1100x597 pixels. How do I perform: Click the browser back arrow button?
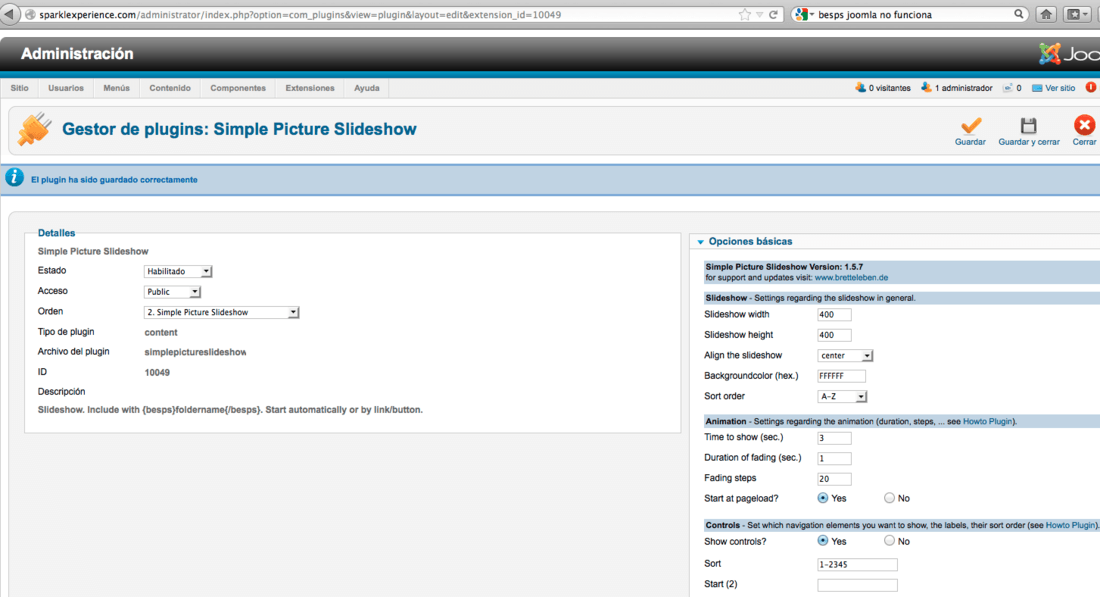pos(8,14)
